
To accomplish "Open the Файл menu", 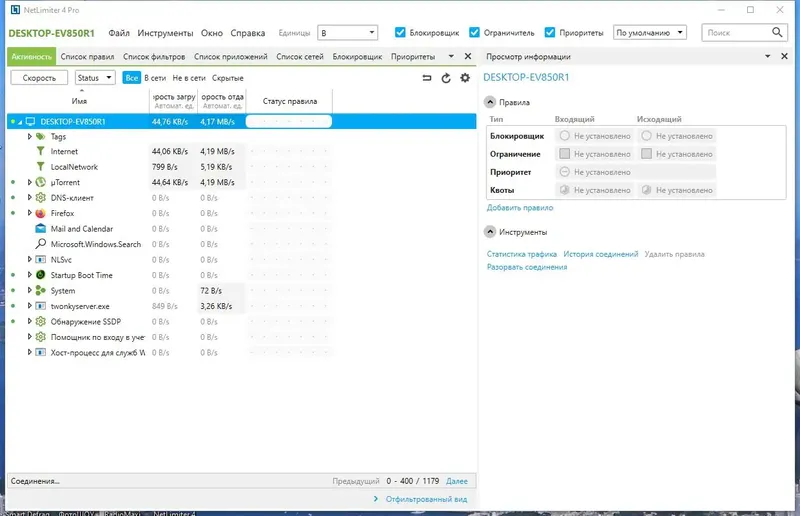I will tap(119, 33).
